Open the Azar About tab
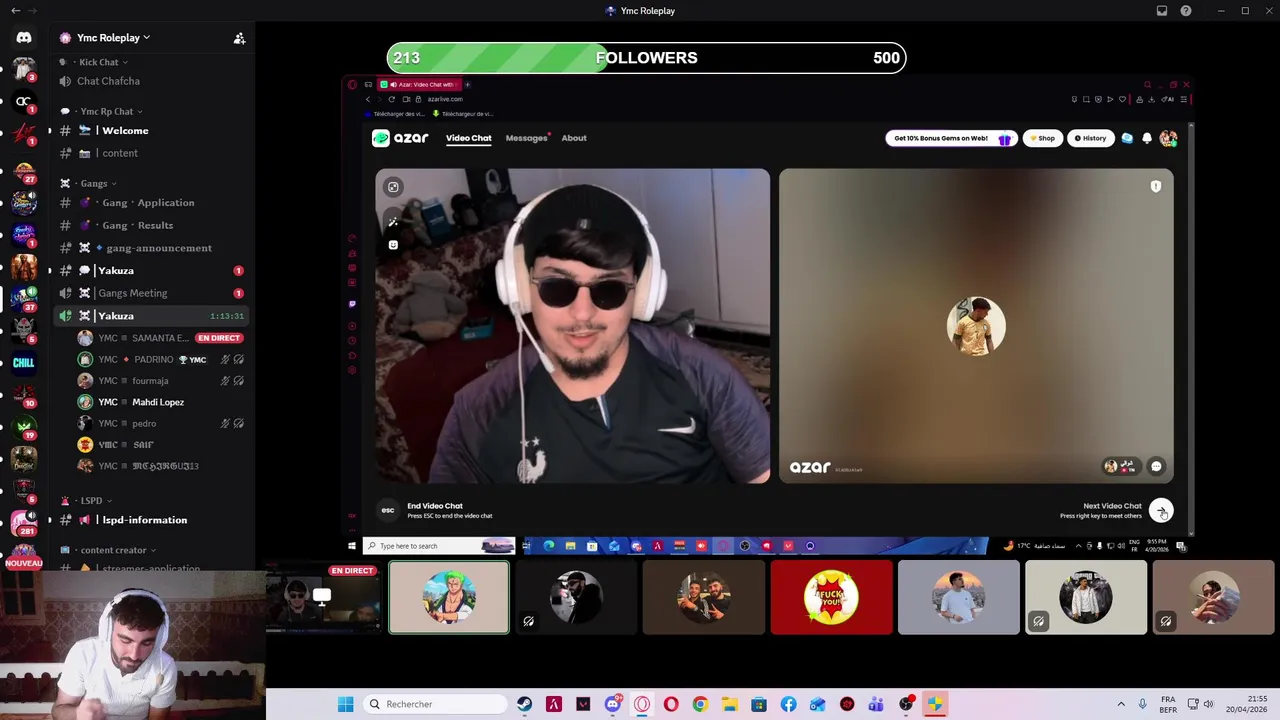The height and width of the screenshot is (720, 1280). (x=574, y=138)
